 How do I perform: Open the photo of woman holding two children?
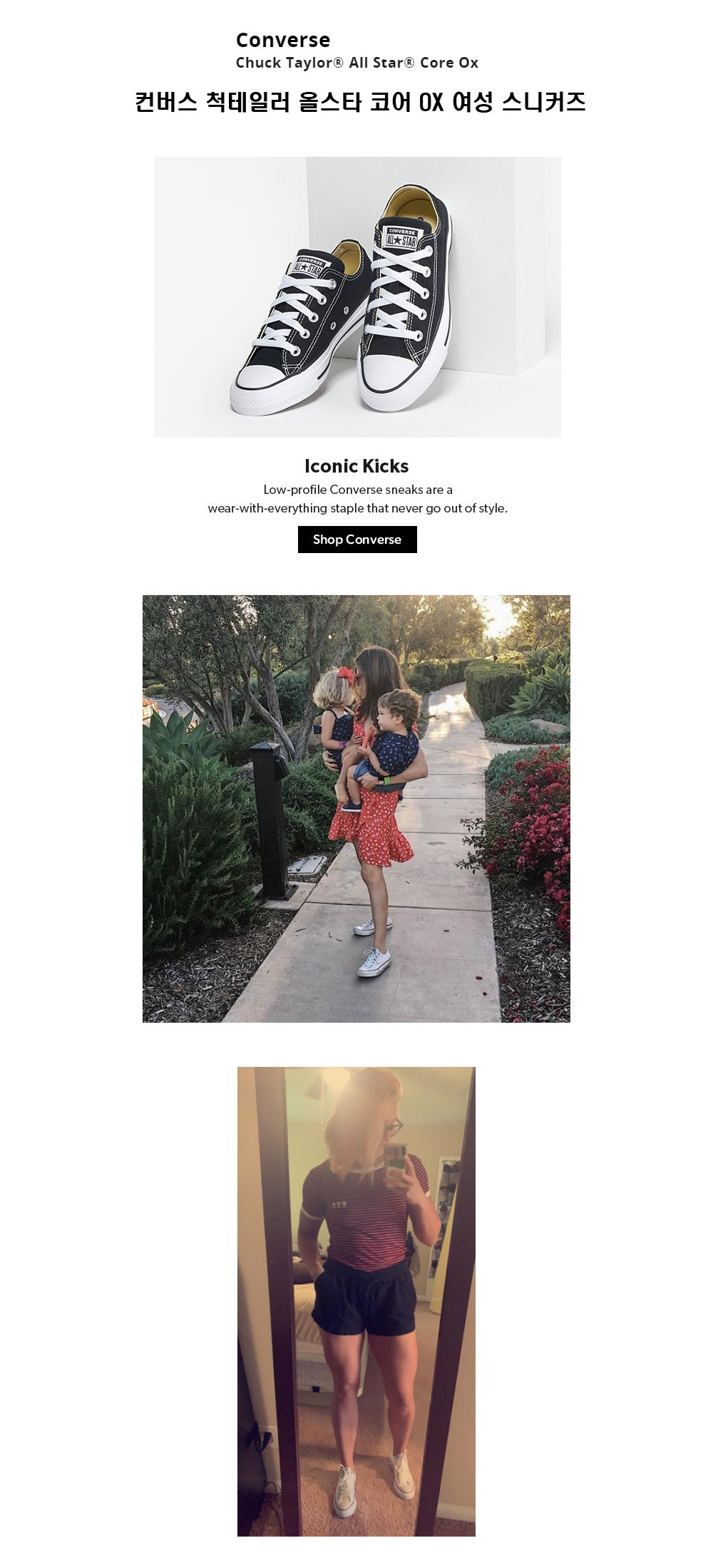pyautogui.click(x=356, y=809)
